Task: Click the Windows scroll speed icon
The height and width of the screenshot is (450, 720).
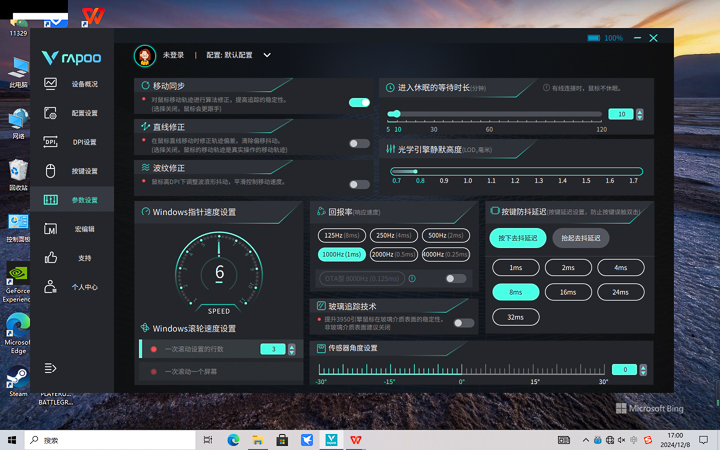Action: pos(145,327)
